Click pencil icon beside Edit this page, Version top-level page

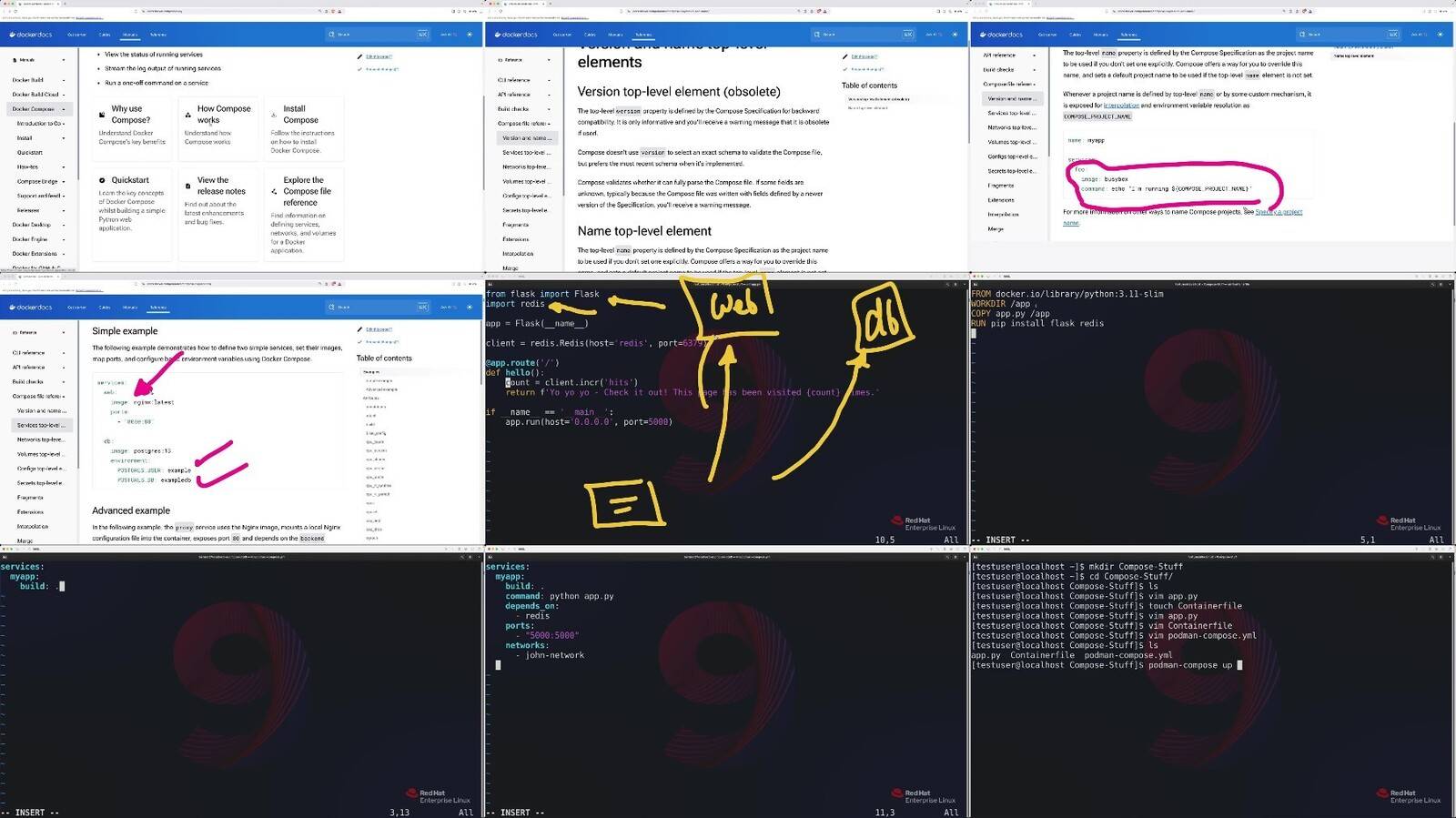pyautogui.click(x=845, y=56)
